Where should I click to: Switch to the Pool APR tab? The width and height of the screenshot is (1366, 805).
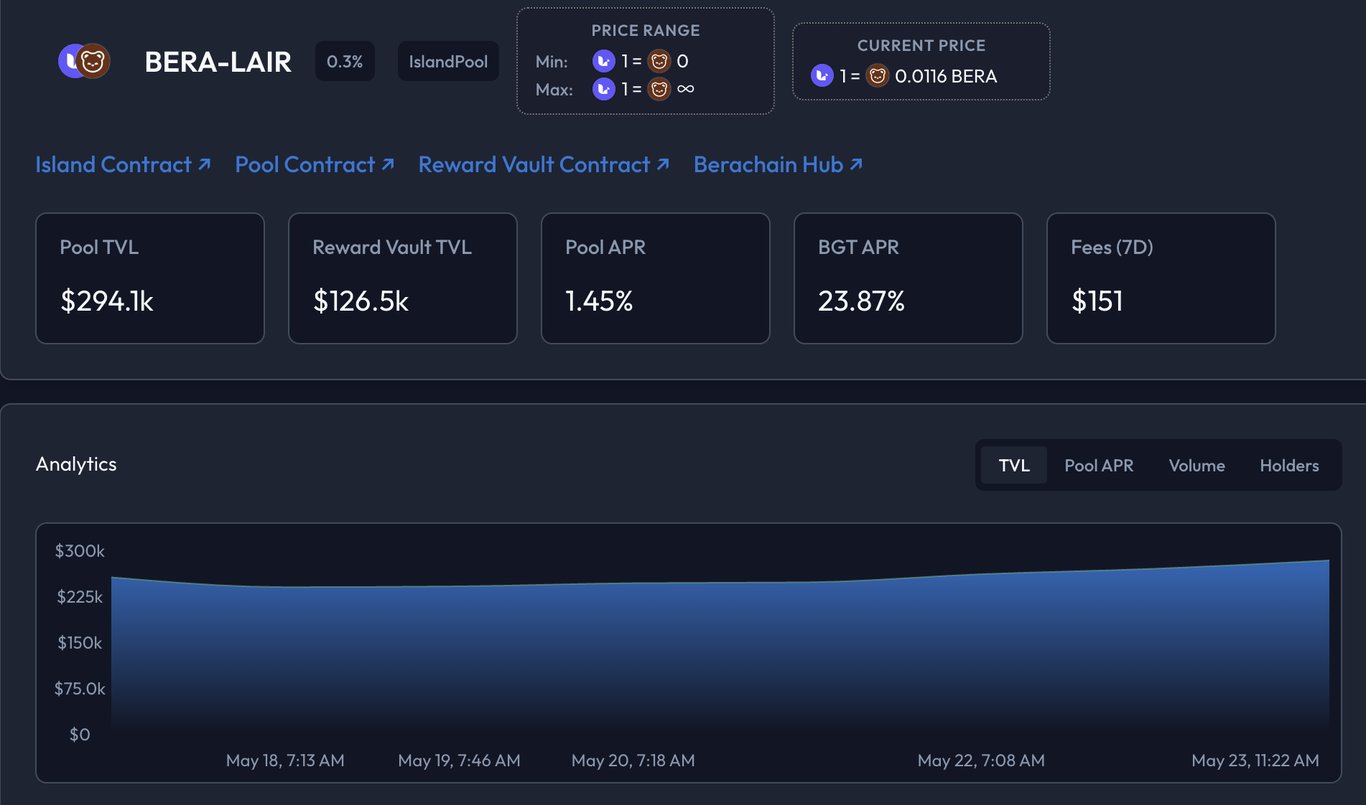1099,465
